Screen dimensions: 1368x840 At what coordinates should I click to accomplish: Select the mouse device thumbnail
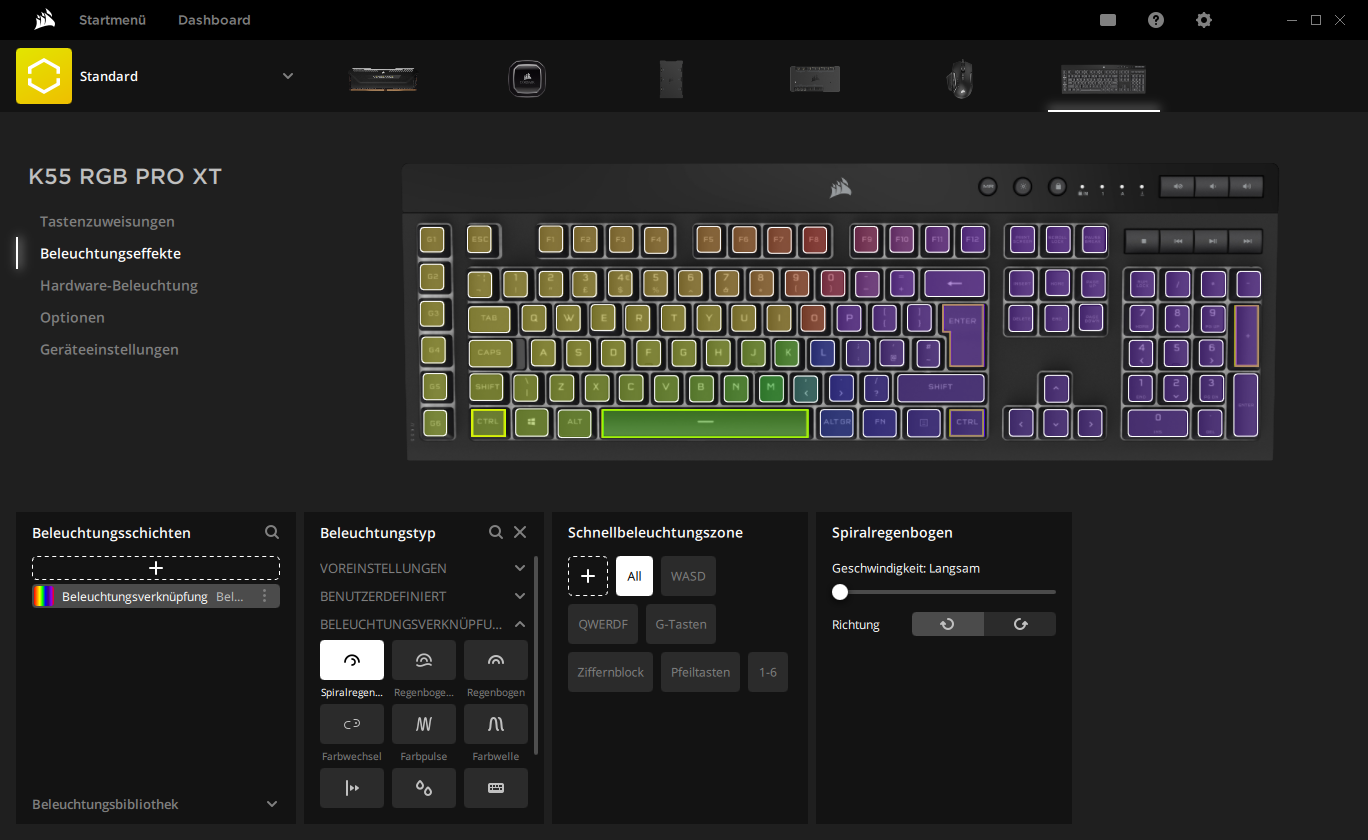961,79
